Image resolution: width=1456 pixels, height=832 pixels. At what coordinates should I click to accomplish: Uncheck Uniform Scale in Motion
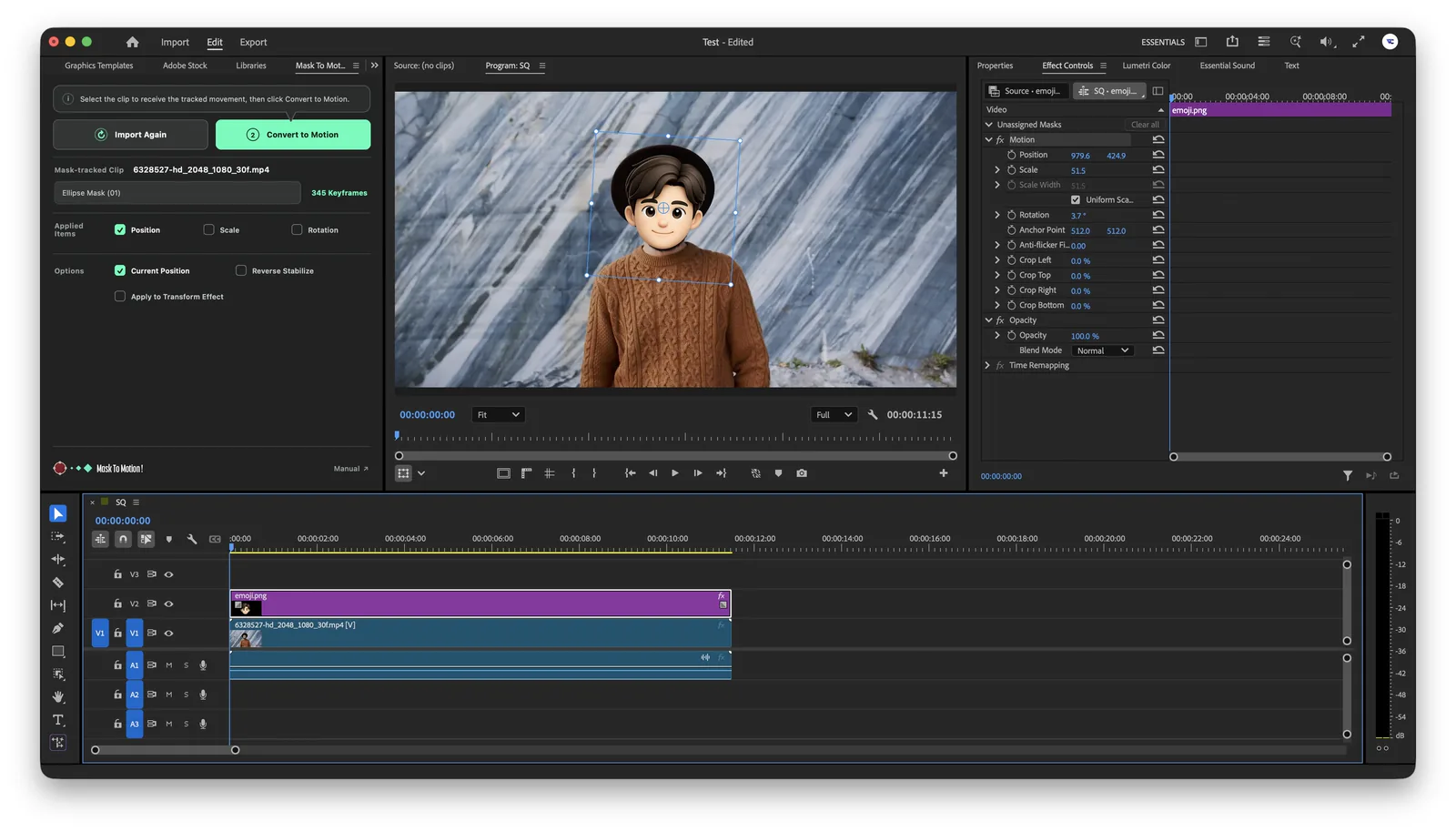click(x=1076, y=200)
